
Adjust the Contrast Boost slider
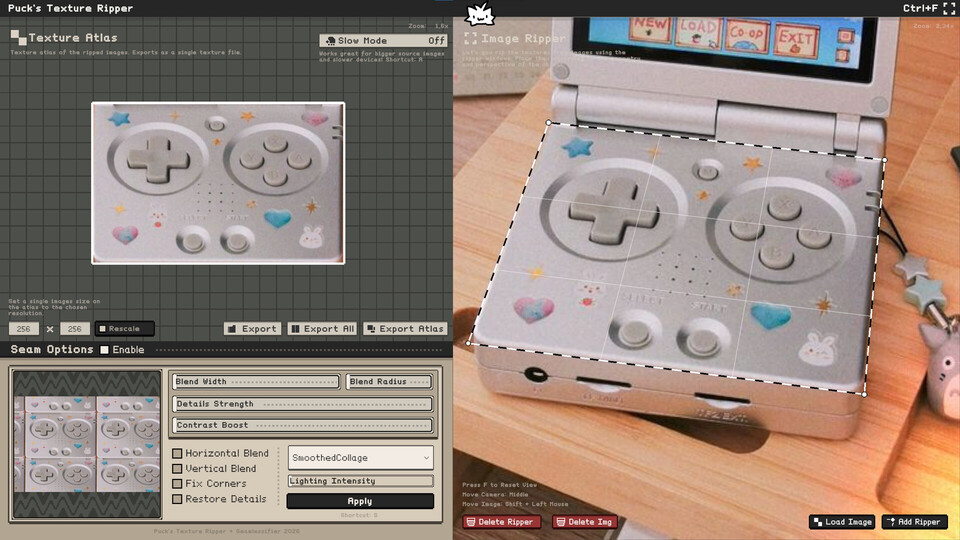302,425
